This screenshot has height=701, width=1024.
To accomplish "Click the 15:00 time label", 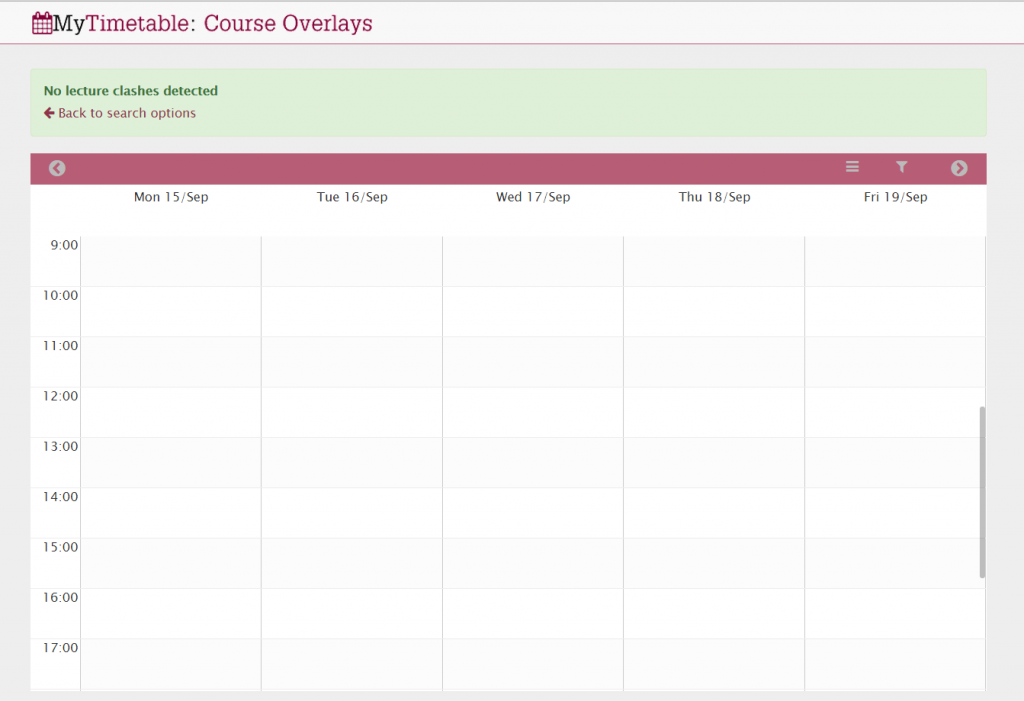I will (60, 547).
